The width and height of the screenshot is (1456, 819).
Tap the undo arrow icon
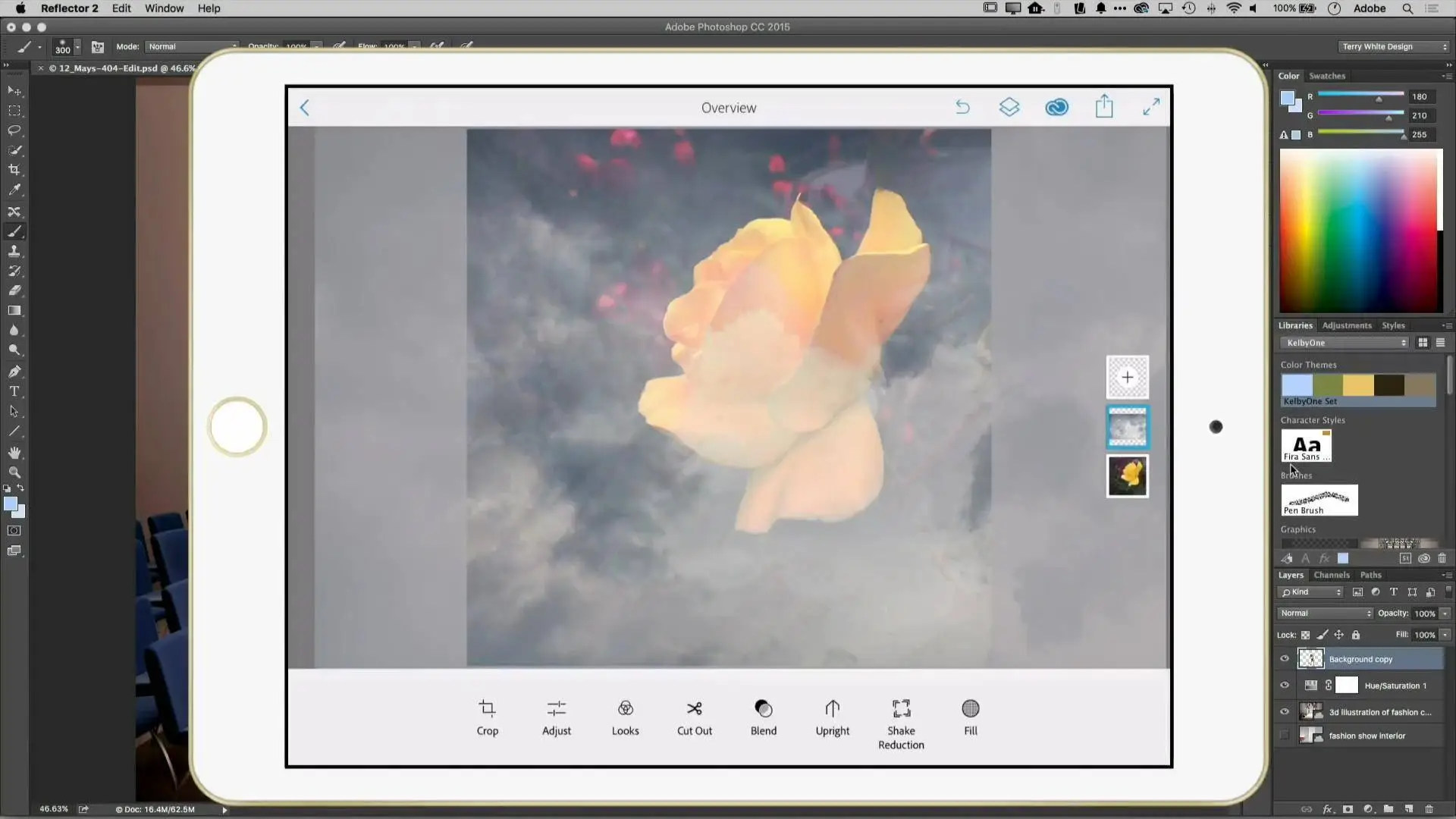962,107
